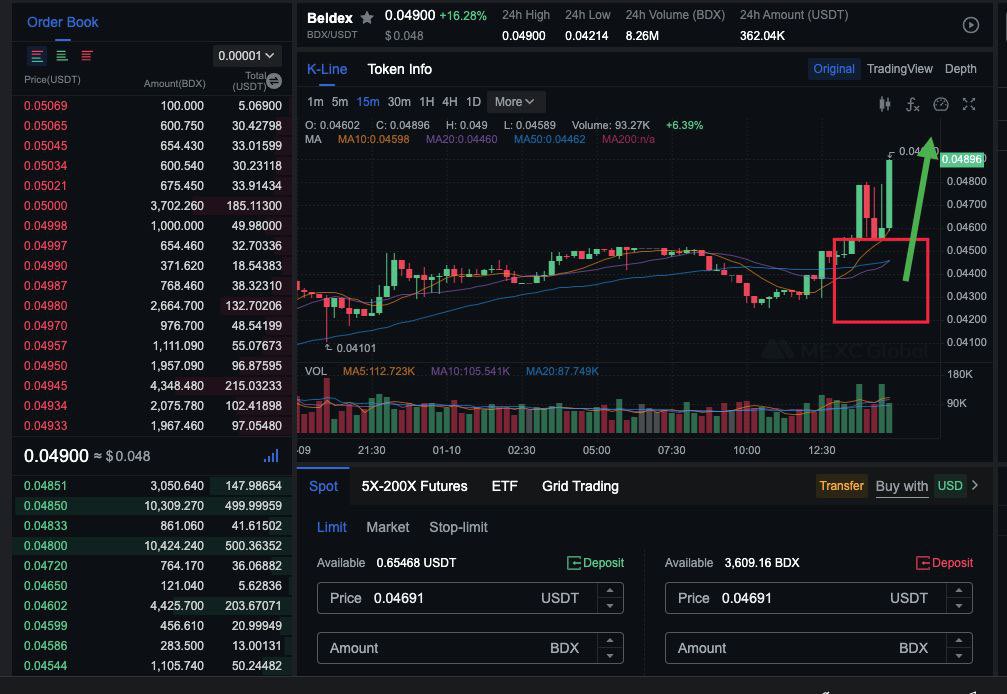
Task: Open the Grid Trading tab
Action: (580, 486)
